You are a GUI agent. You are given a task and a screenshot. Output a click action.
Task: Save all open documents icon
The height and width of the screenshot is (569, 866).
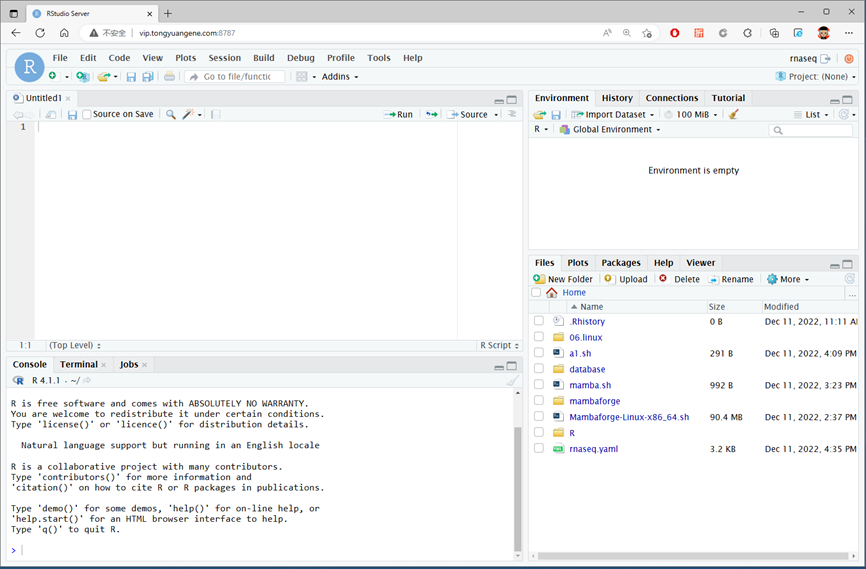147,77
